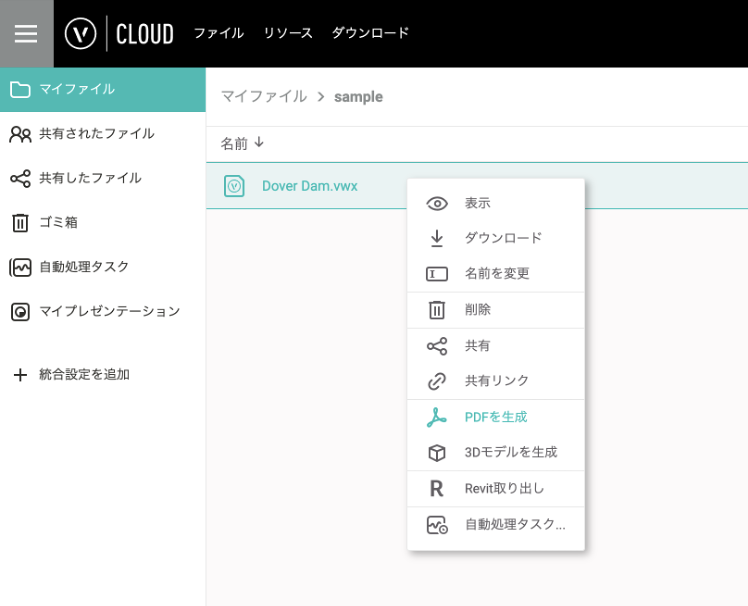The width and height of the screenshot is (748, 606).
Task: Open the hamburger menu
Action: tap(26, 34)
